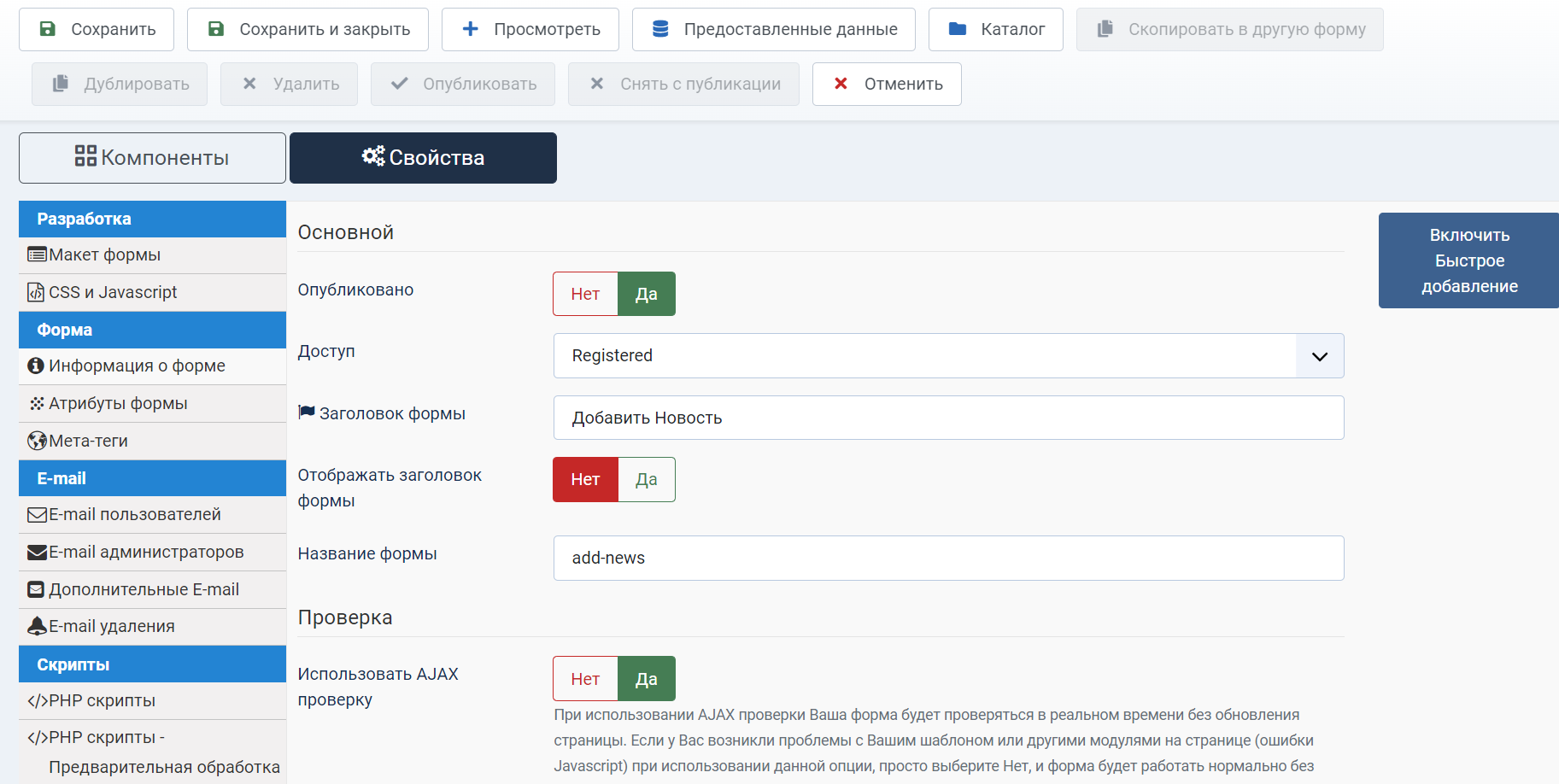Click the floppy disk icon on Сохранить
Image resolution: width=1559 pixels, height=784 pixels.
[x=49, y=29]
